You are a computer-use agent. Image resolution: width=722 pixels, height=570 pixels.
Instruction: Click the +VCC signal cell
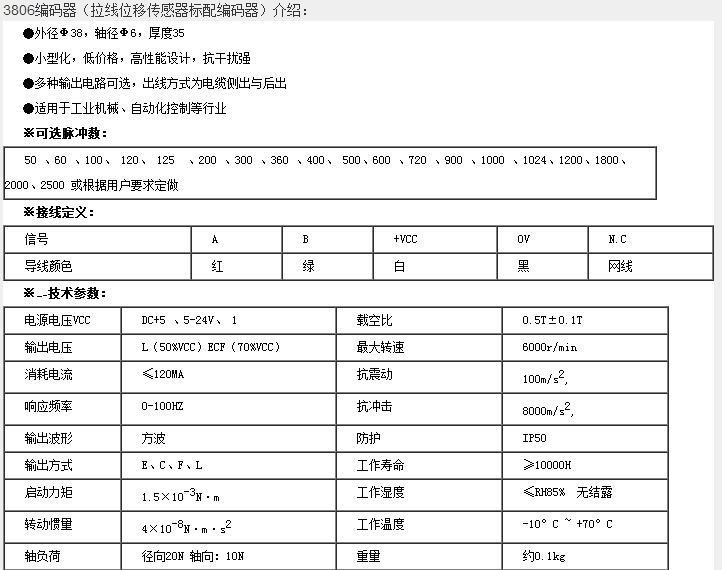pos(405,240)
